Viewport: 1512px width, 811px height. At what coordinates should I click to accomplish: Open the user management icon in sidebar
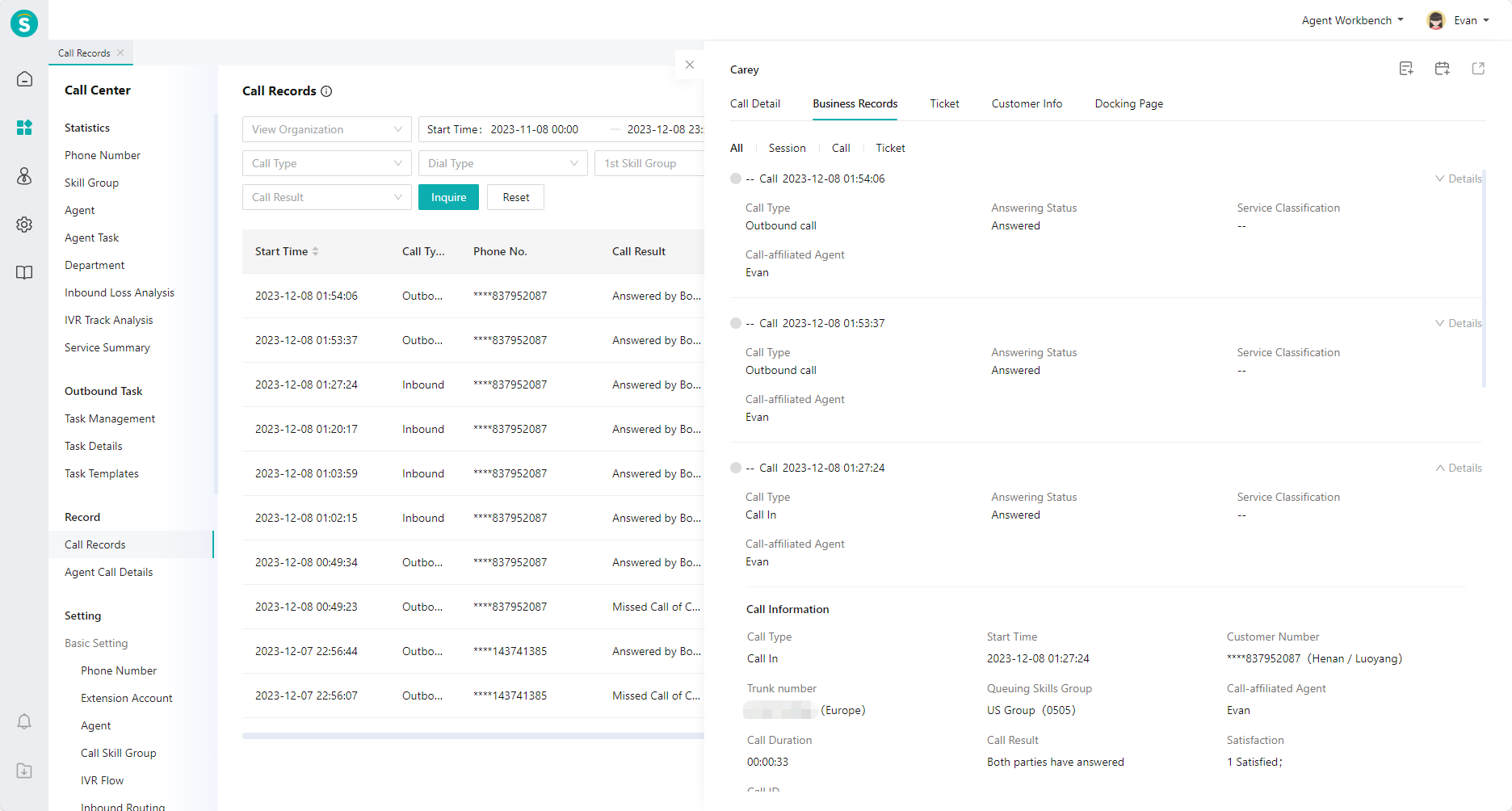point(24,176)
